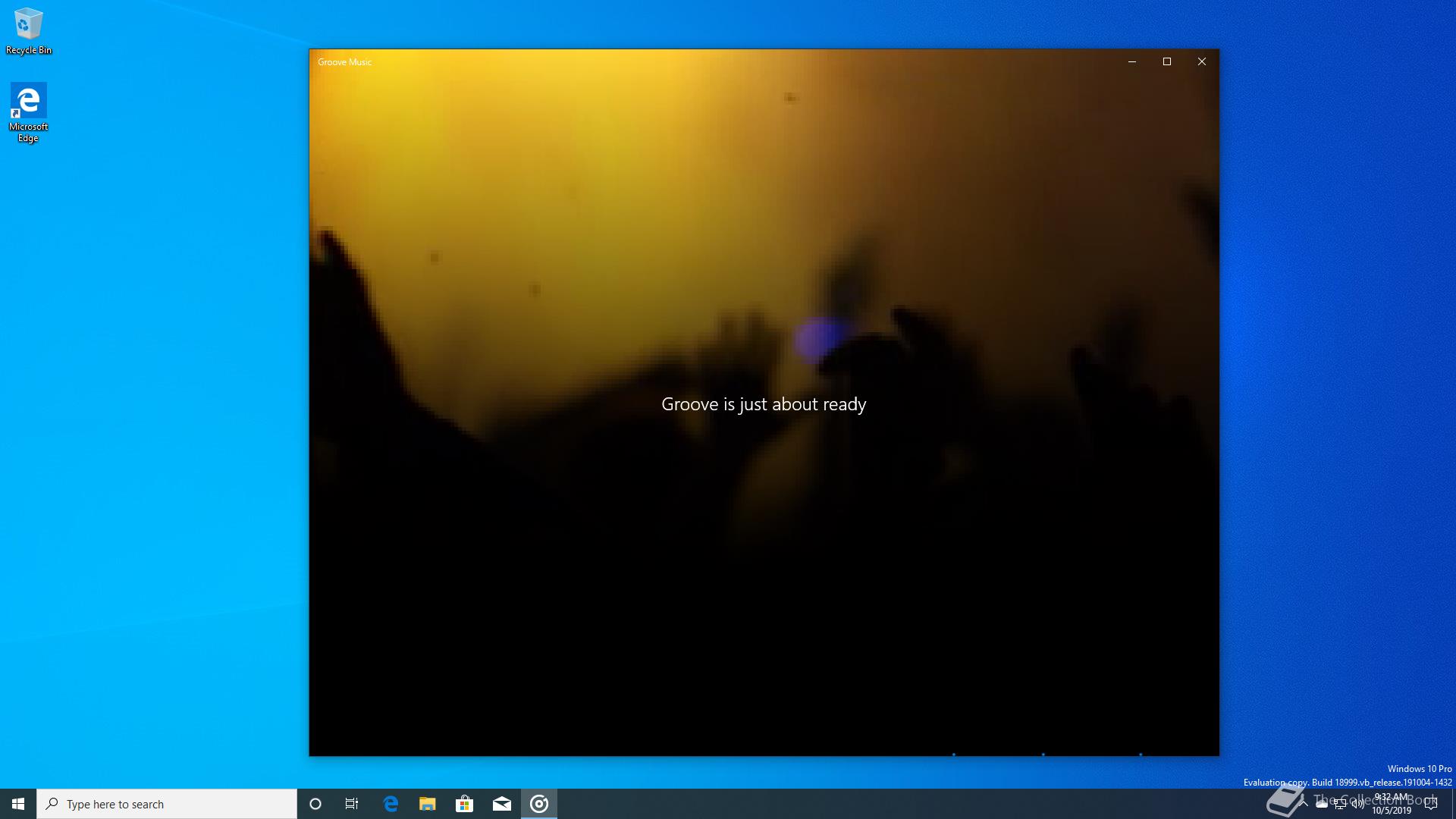Open OneDrive cloud icon in system tray

click(x=1322, y=804)
